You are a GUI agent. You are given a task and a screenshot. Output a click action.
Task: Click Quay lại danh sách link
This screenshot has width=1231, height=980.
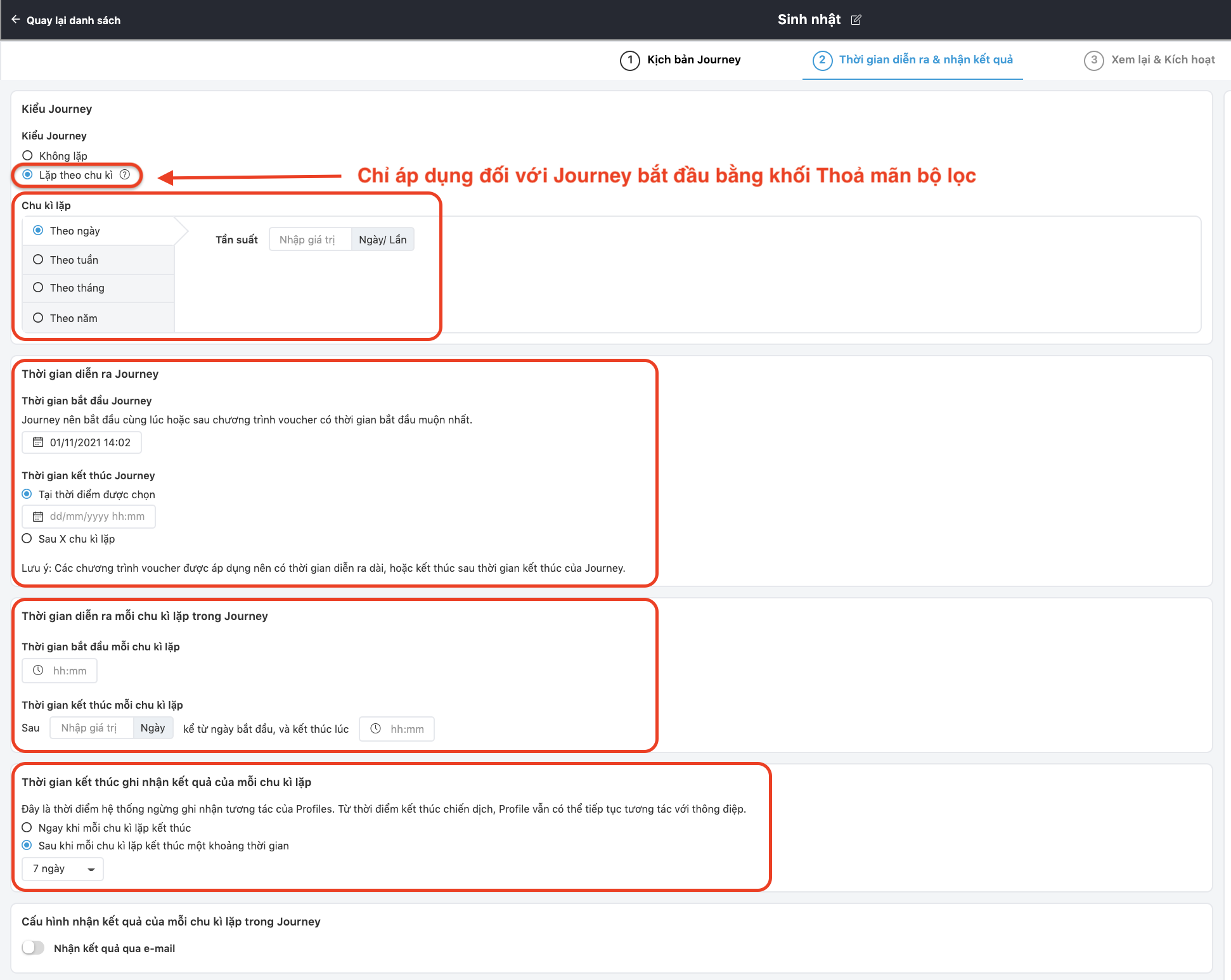(x=73, y=20)
